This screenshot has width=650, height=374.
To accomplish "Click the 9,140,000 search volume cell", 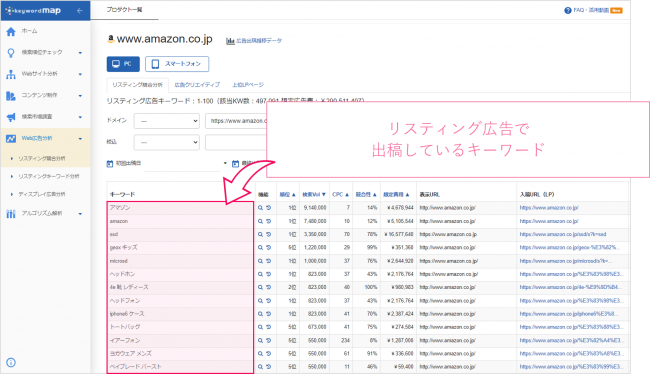I will (315, 208).
